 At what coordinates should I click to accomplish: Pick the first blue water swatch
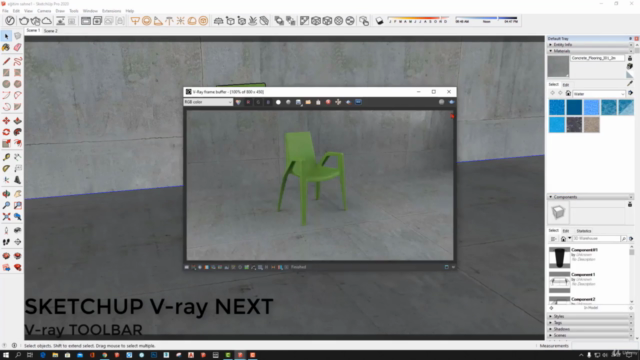(557, 108)
